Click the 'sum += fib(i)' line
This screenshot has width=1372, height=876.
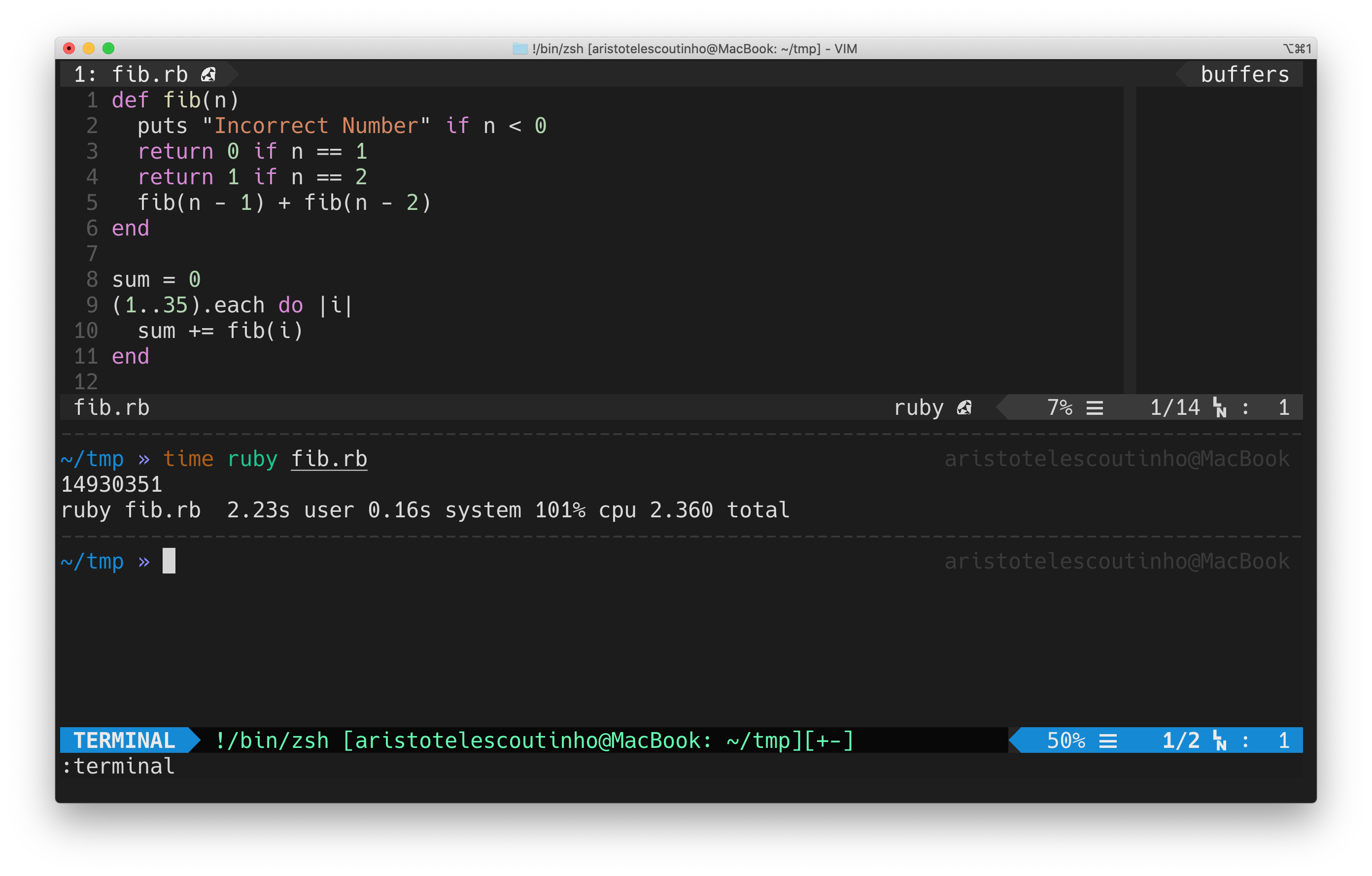[220, 331]
